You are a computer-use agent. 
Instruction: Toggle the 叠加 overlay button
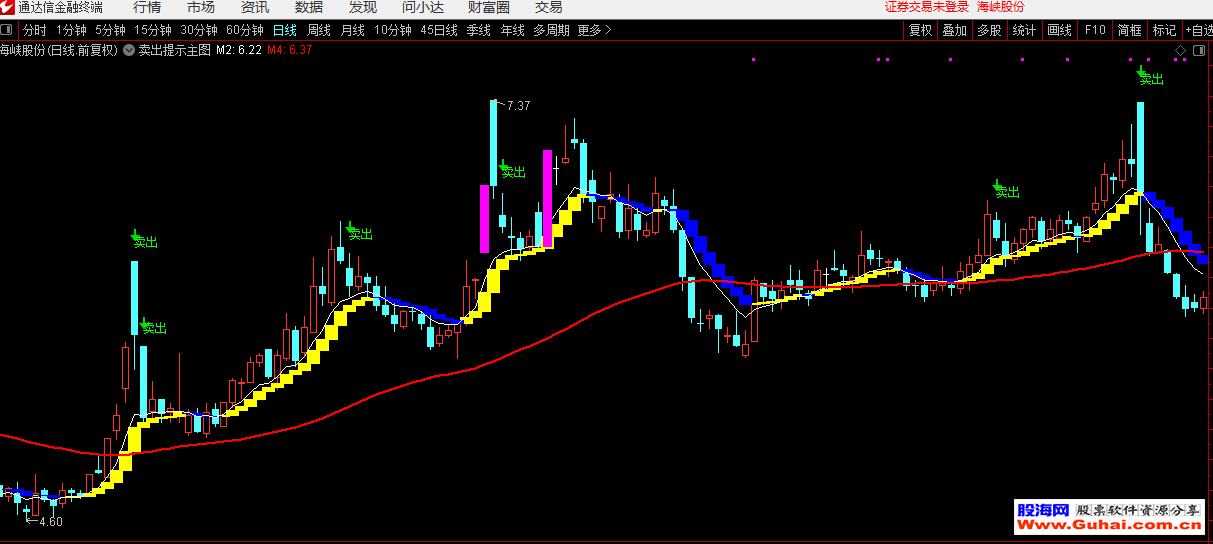point(954,30)
